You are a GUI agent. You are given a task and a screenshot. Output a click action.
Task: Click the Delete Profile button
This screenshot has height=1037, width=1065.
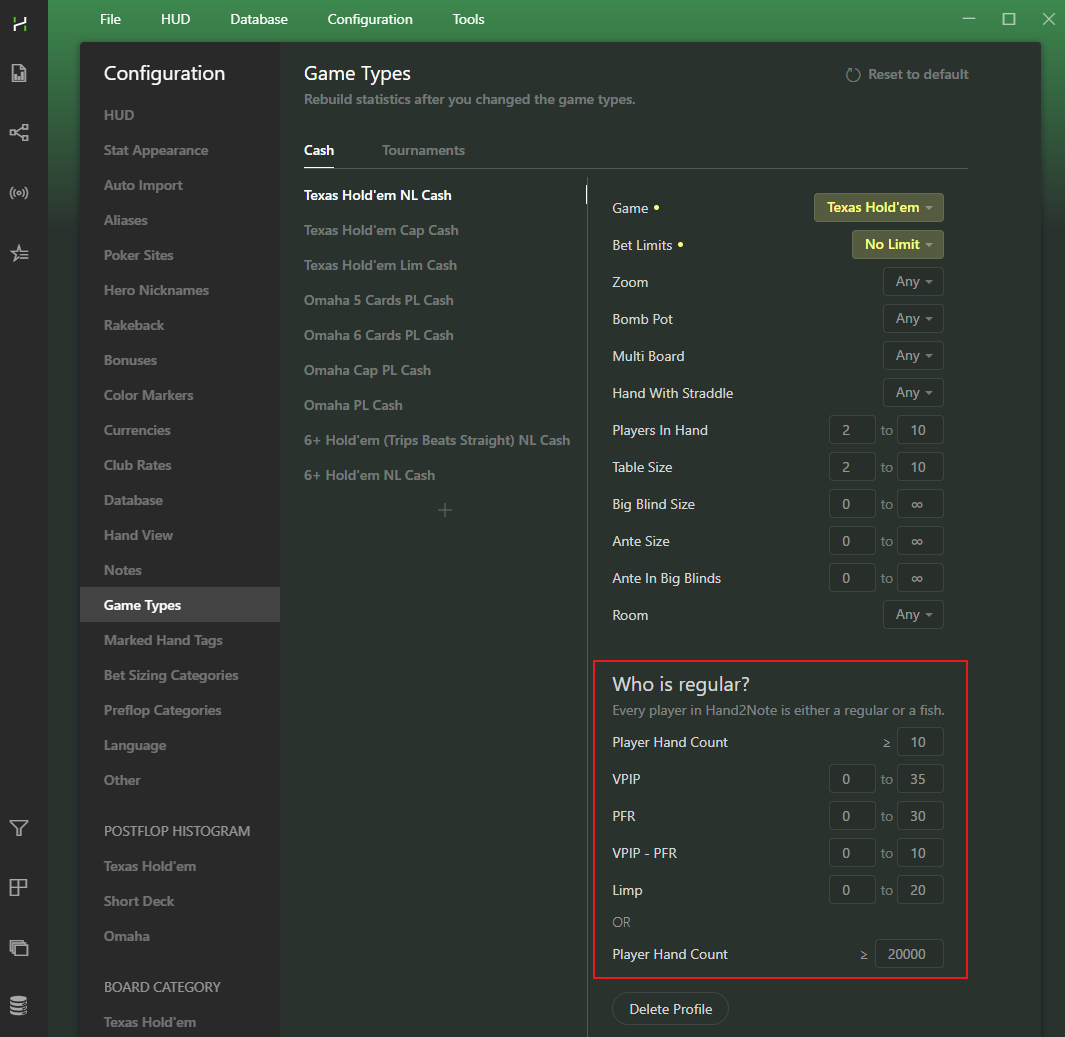pyautogui.click(x=670, y=1009)
